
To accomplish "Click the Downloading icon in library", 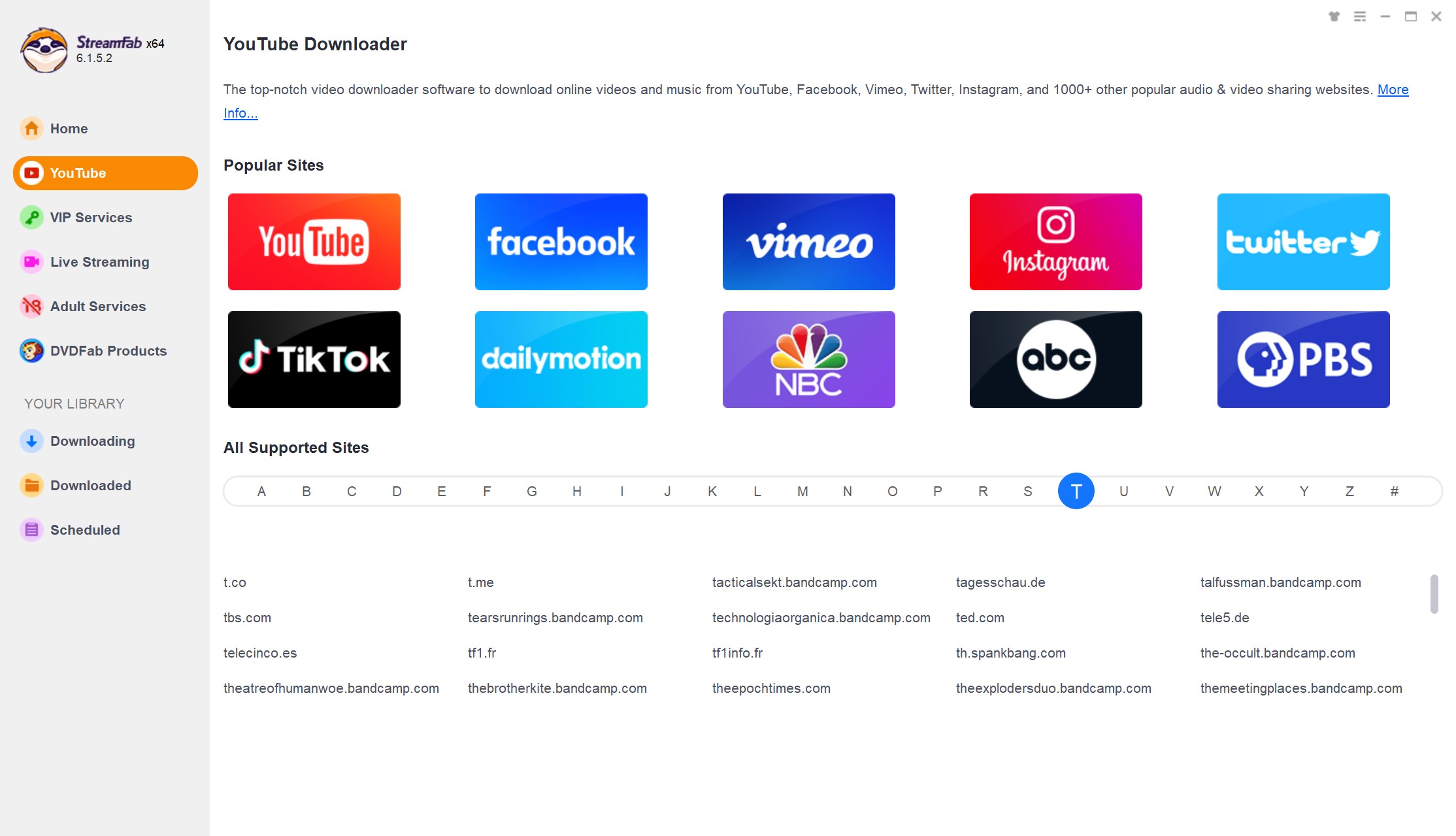I will tap(31, 441).
